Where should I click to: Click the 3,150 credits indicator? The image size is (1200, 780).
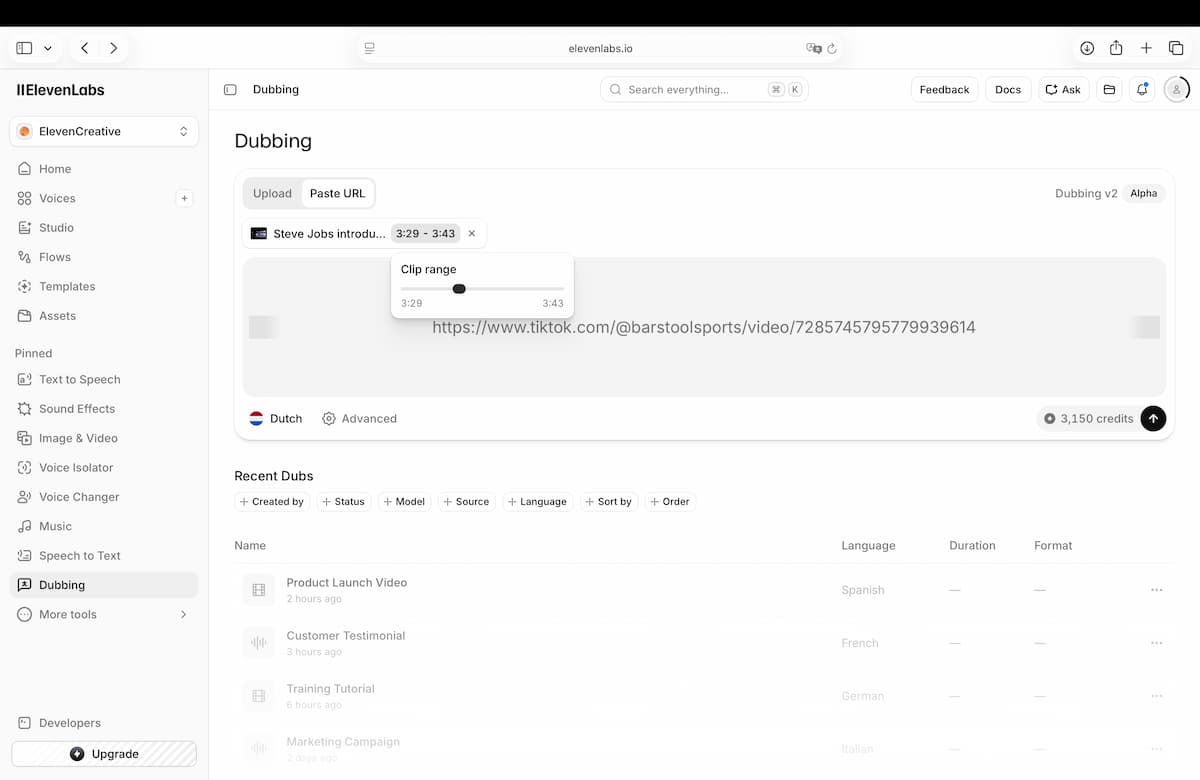click(1088, 419)
